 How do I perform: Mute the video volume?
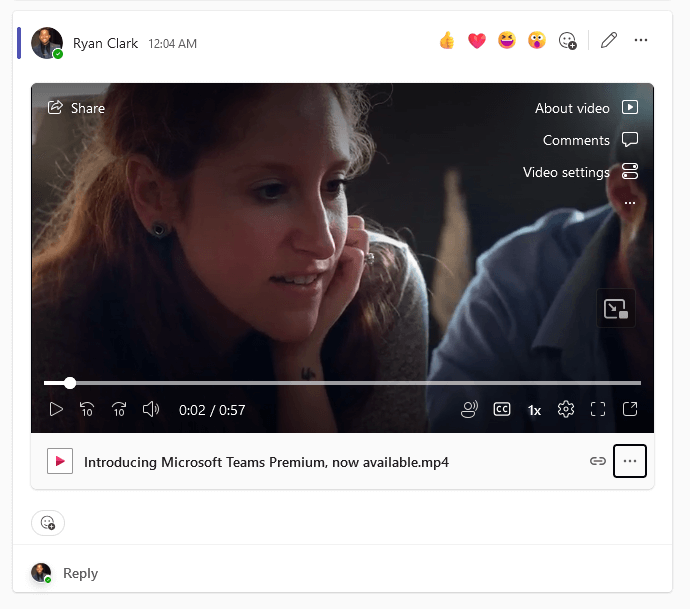point(151,410)
